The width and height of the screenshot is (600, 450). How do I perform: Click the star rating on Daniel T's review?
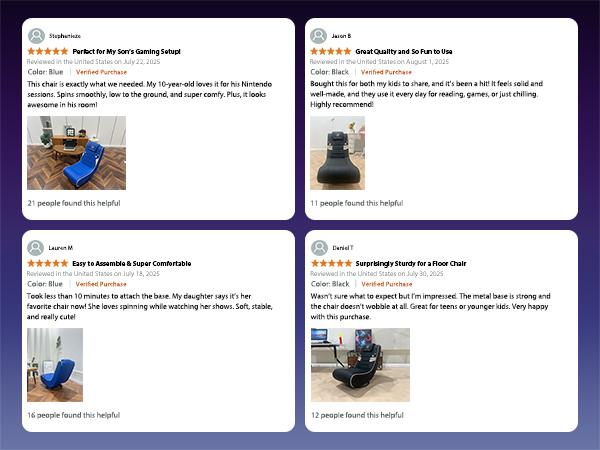(x=331, y=263)
